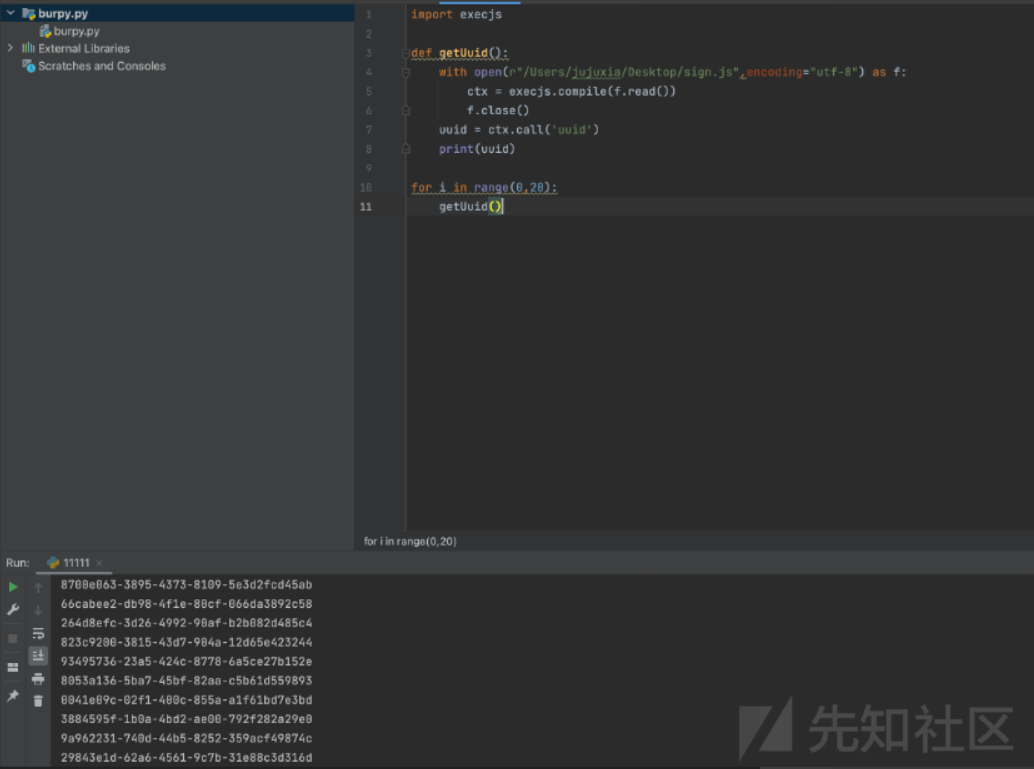This screenshot has width=1034, height=769.
Task: Click the output line starting with 8053a136
Action: (x=187, y=680)
